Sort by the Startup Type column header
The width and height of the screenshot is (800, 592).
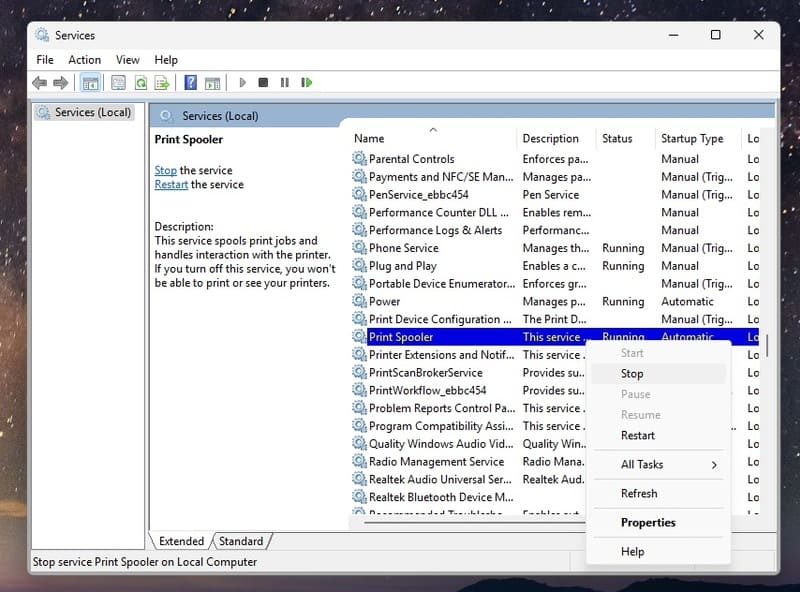click(698, 138)
